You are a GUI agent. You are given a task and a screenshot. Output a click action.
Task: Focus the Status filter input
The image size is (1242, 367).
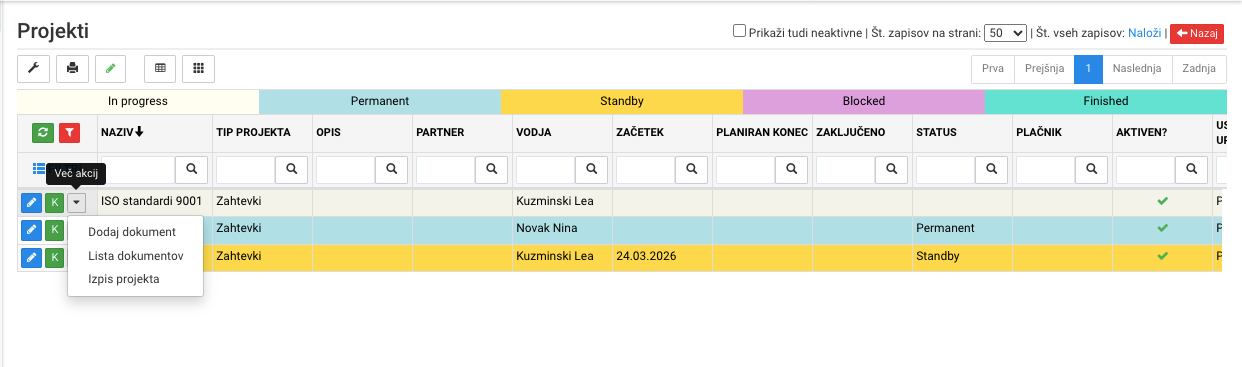pos(946,169)
